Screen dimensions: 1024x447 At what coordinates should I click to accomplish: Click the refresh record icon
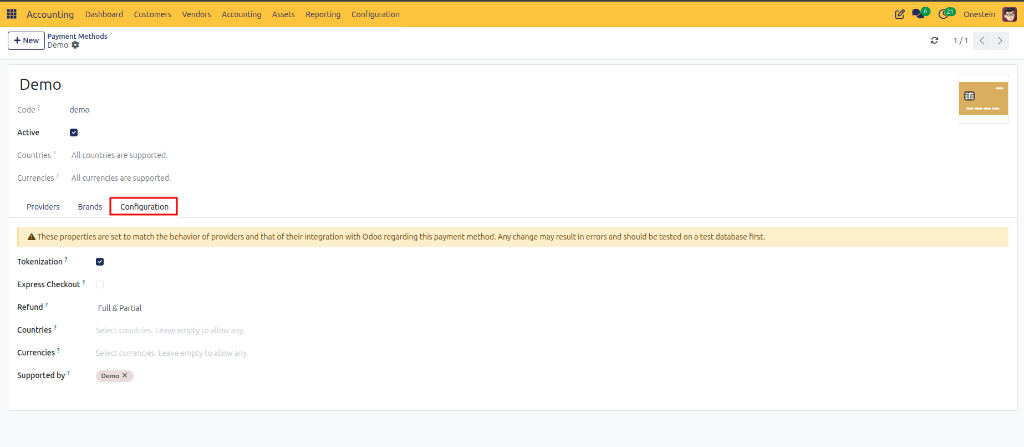pyautogui.click(x=935, y=41)
